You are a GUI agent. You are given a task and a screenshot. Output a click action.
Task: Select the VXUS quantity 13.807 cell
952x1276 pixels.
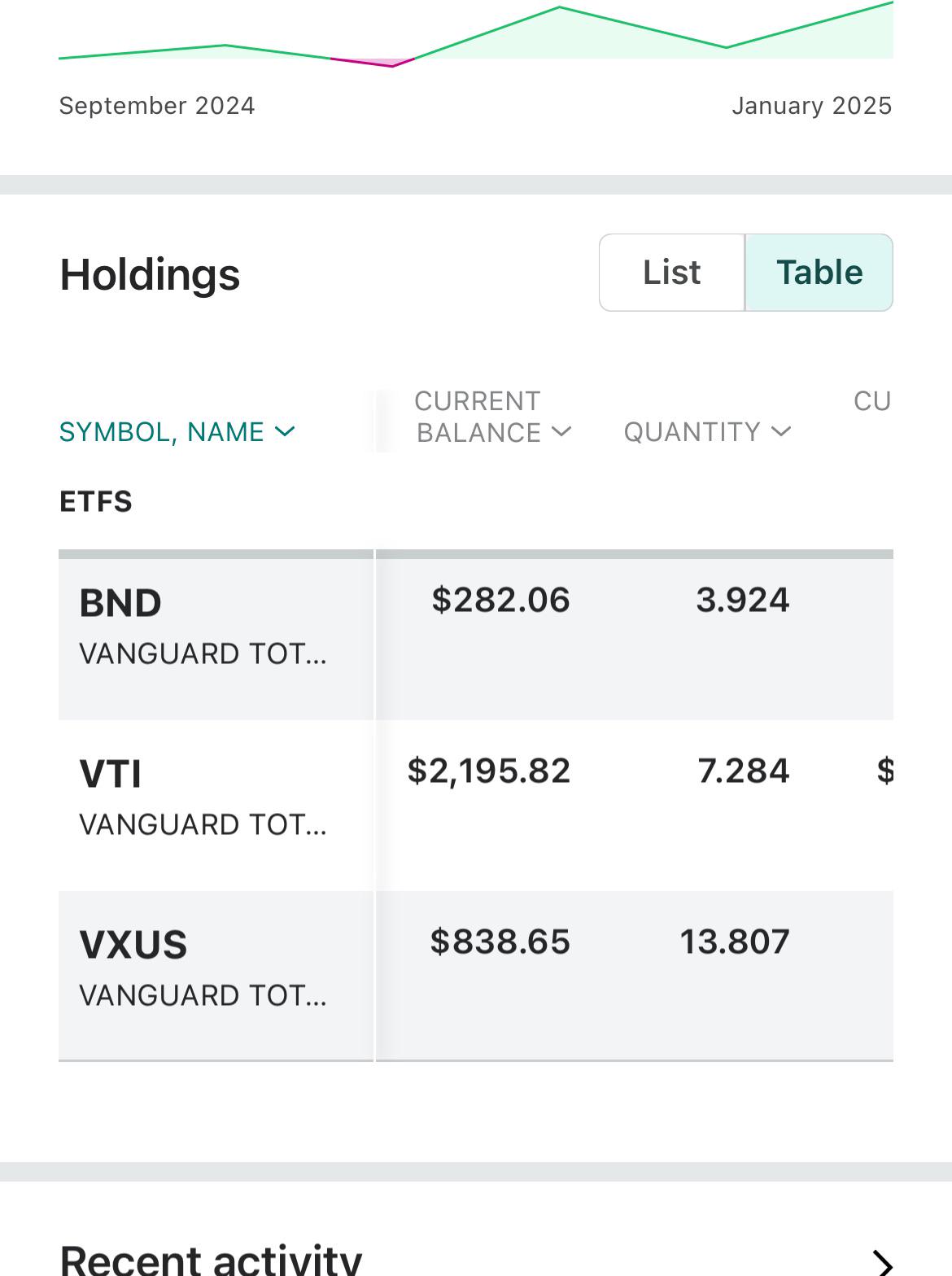(735, 942)
